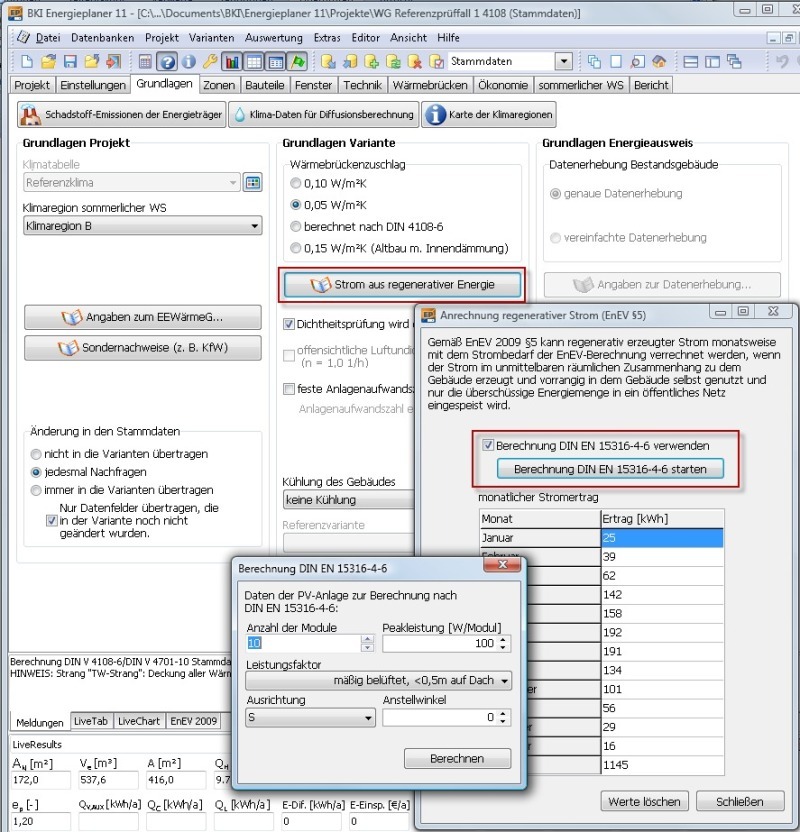Toggle the green flag icon in toolbar
Screen dimensions: 800x832
click(298, 62)
